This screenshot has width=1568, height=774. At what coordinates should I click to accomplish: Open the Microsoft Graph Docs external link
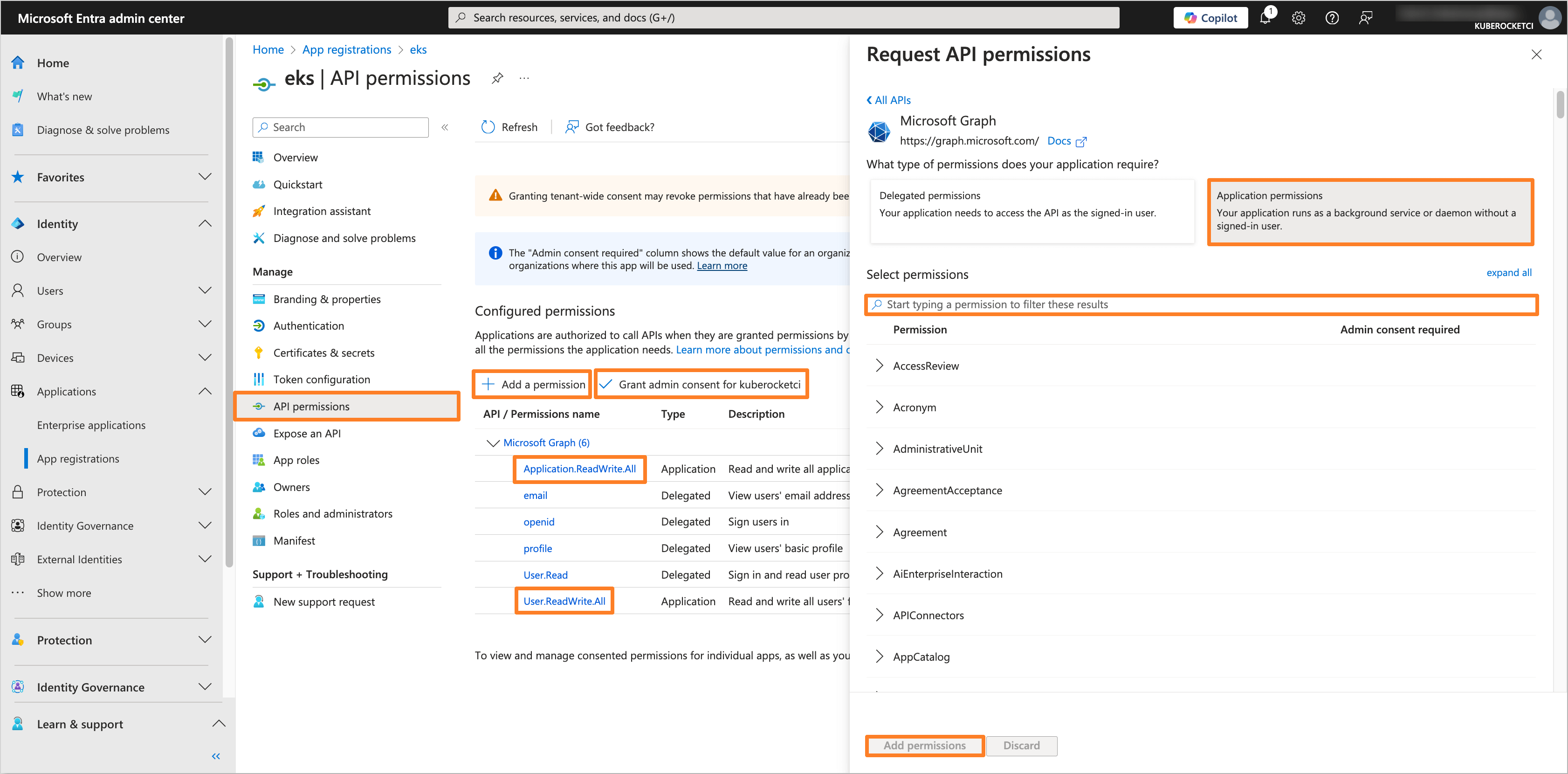tap(1059, 141)
